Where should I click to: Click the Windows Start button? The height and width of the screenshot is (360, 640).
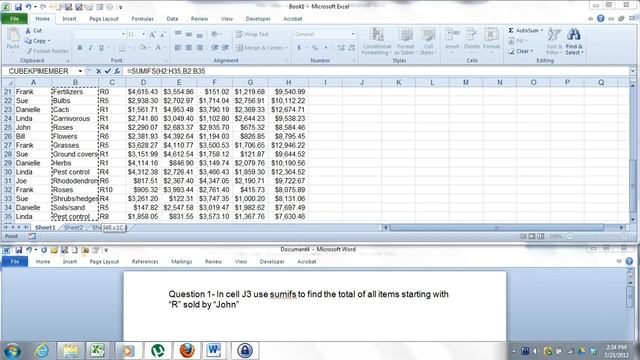coord(13,351)
